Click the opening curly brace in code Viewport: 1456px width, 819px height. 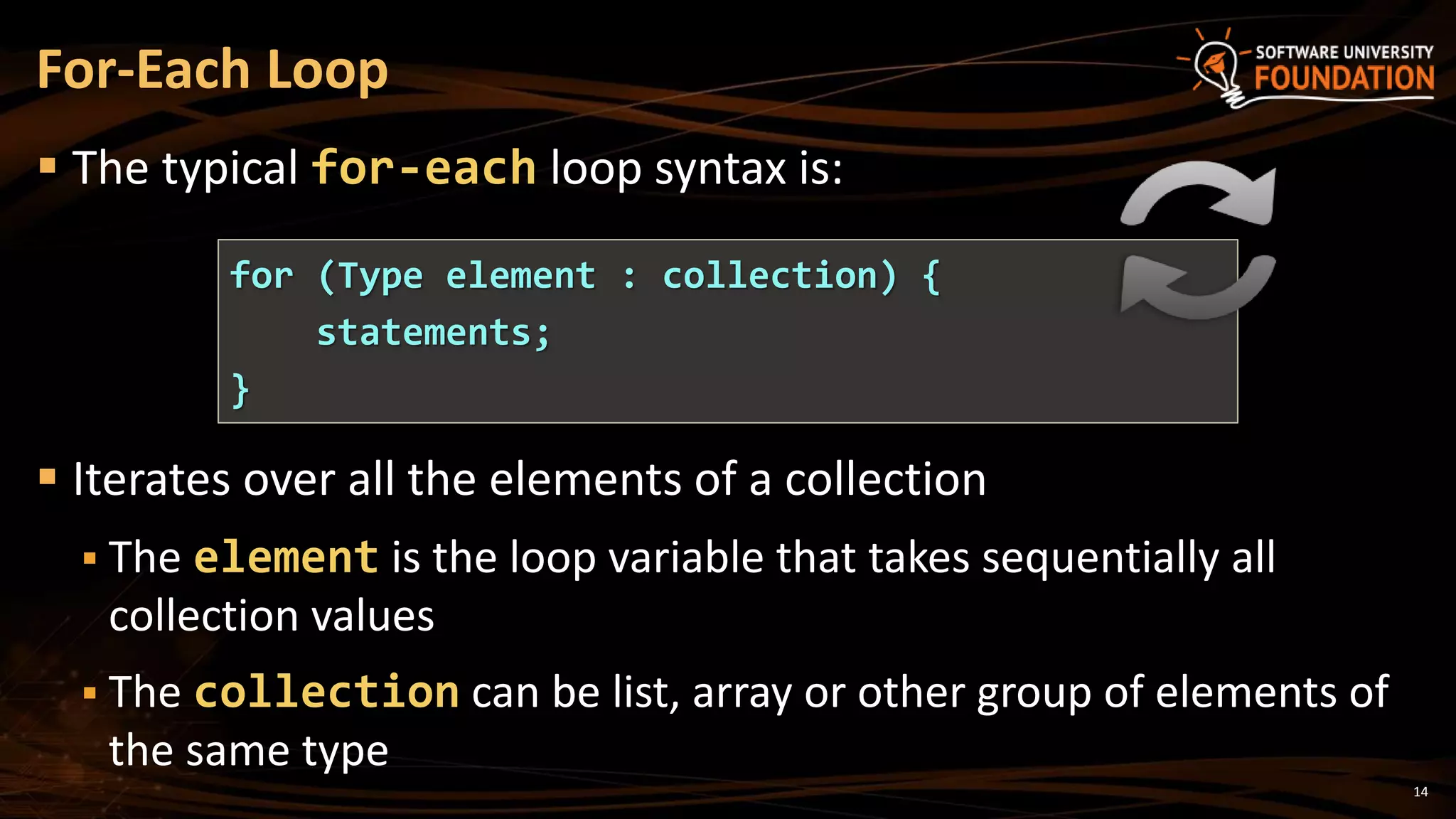[931, 276]
